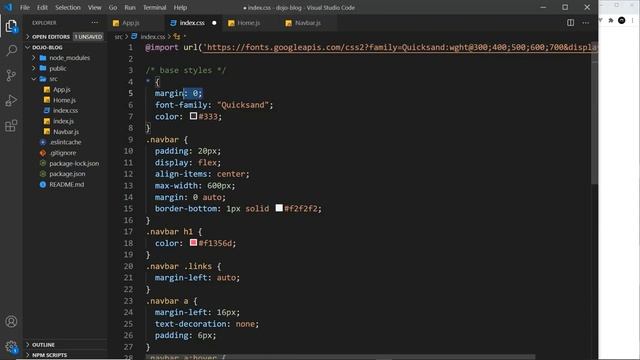The image size is (640, 360).
Task: Click src in the breadcrumb path
Action: [x=118, y=37]
